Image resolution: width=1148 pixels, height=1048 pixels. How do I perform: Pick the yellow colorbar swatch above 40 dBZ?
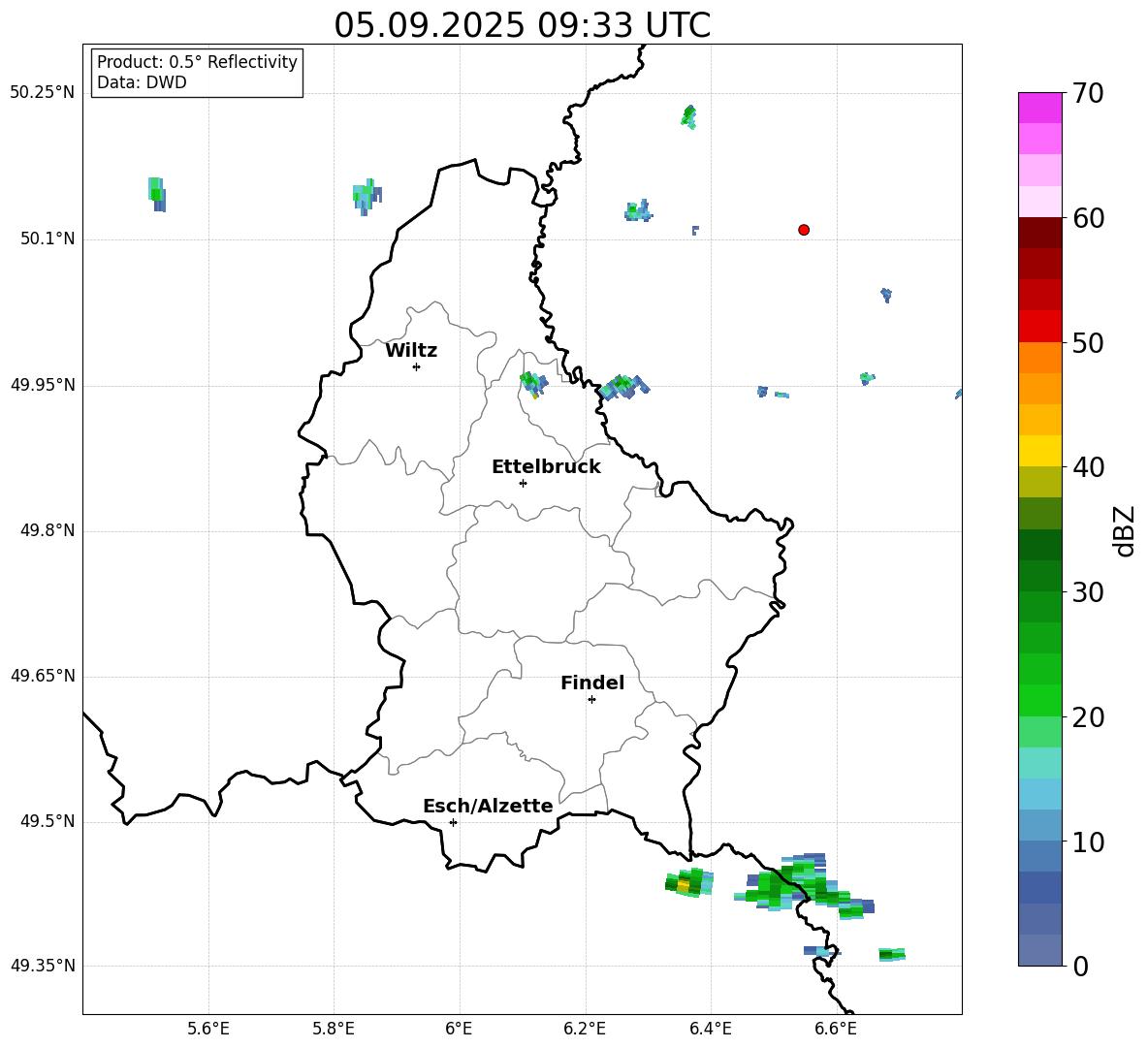(1039, 450)
